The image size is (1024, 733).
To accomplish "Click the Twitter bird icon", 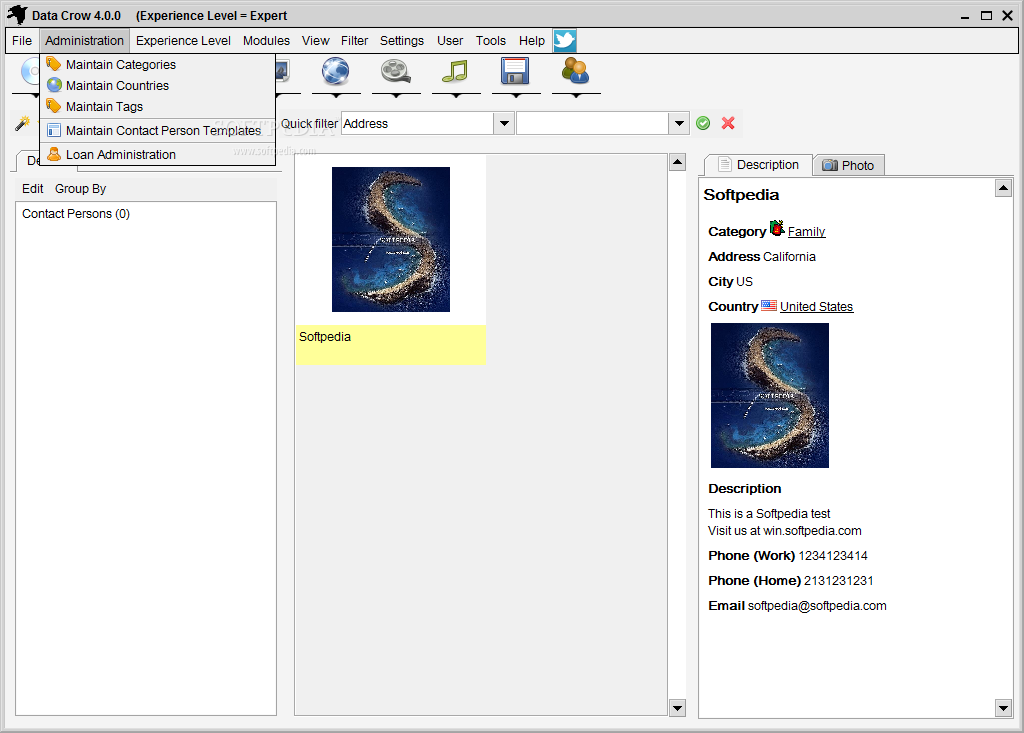I will click(564, 41).
